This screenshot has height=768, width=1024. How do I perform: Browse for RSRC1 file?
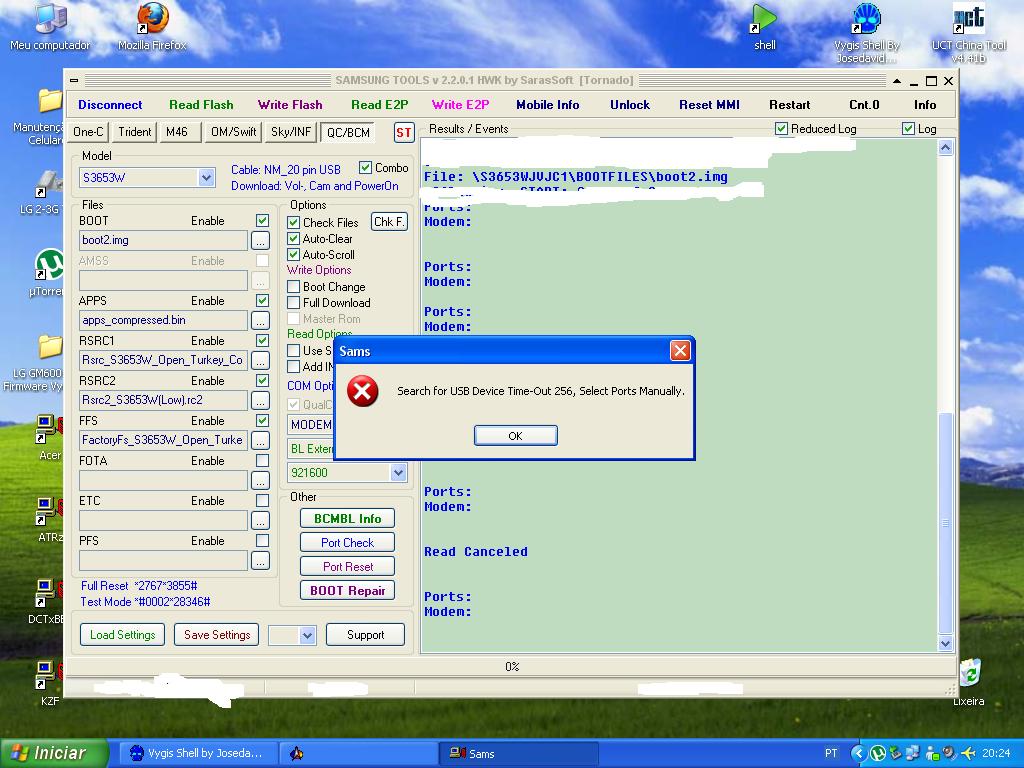[260, 360]
